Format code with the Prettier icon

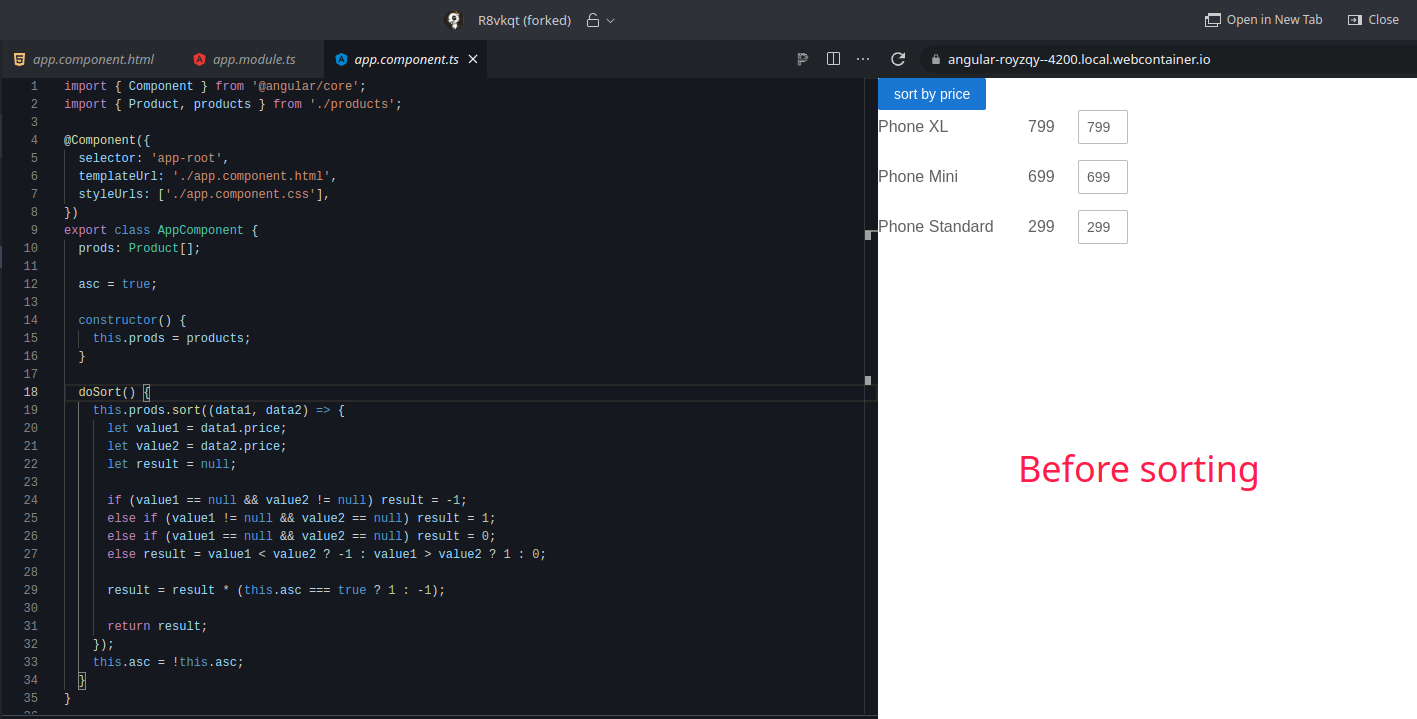tap(802, 59)
